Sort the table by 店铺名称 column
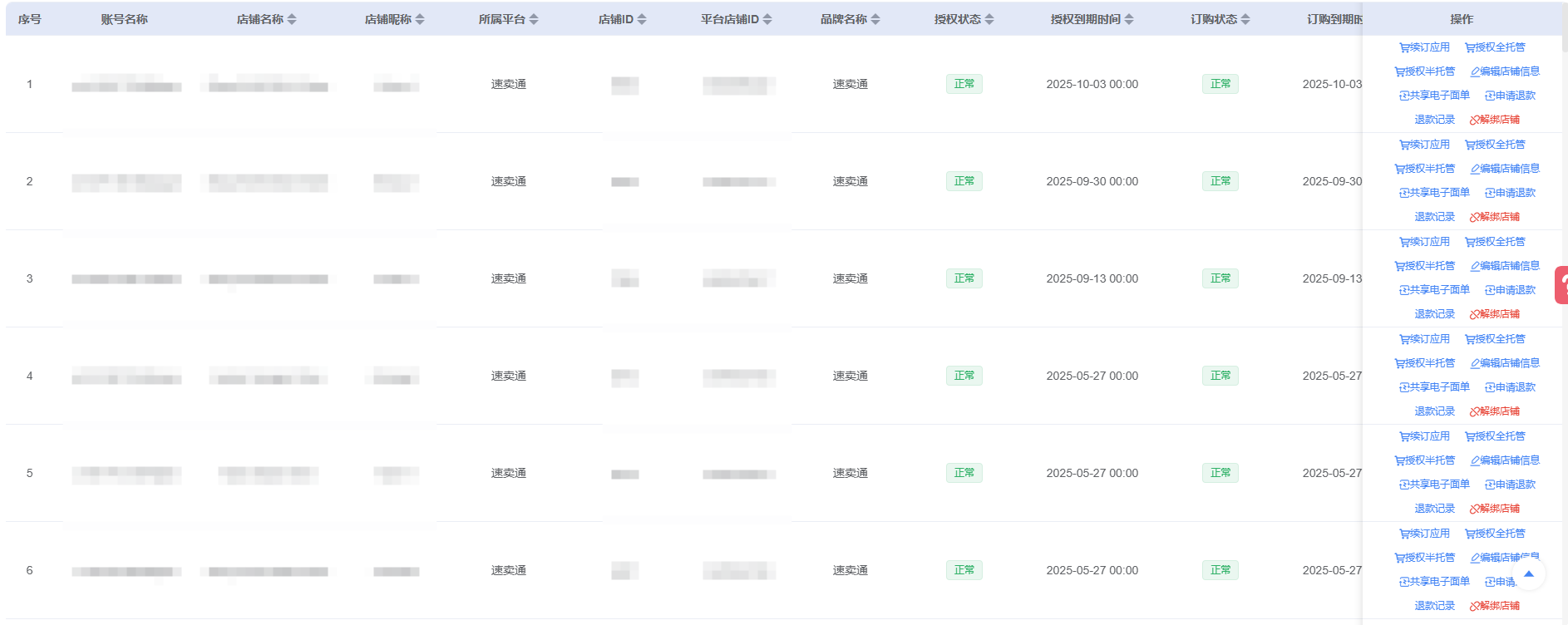 (292, 19)
